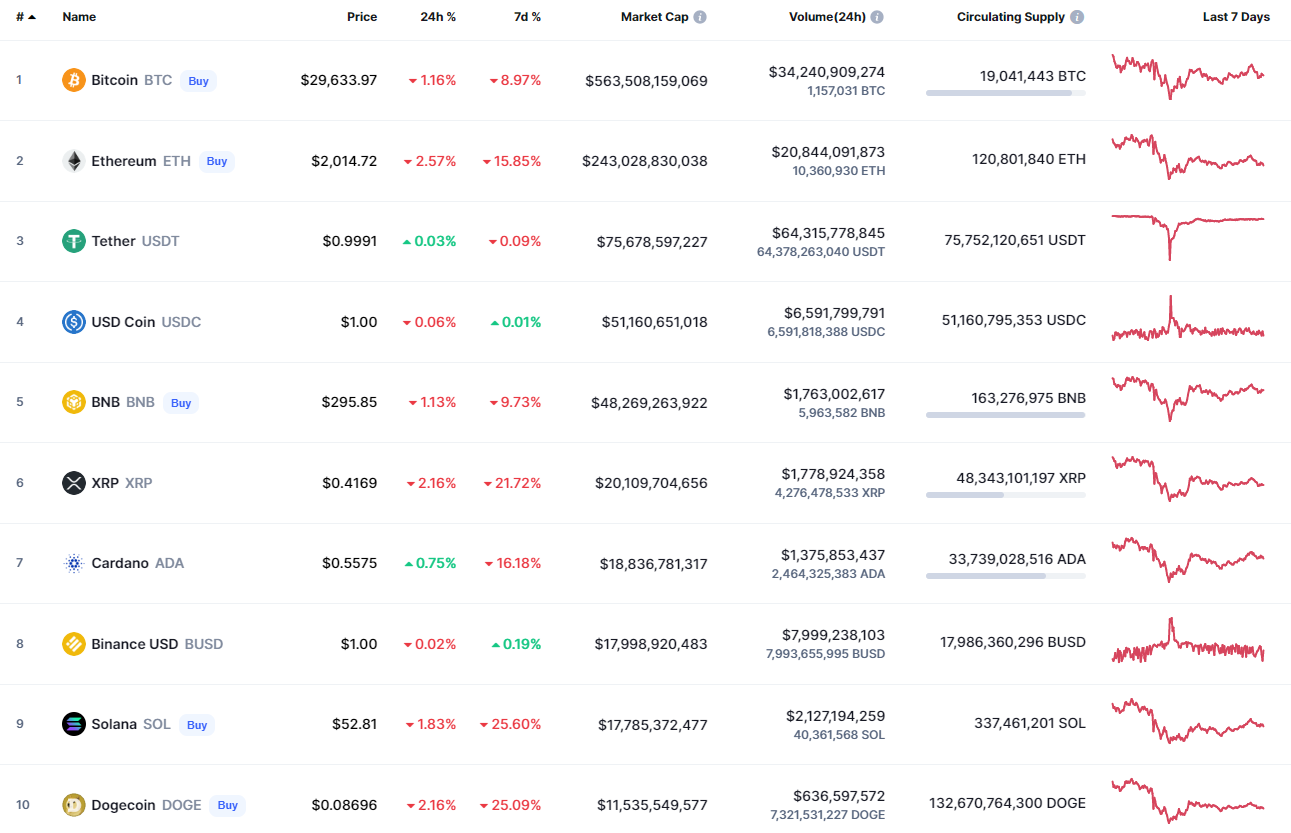Click the Bitcoin orange logo icon
This screenshot has height=833, width=1291.
[x=74, y=80]
